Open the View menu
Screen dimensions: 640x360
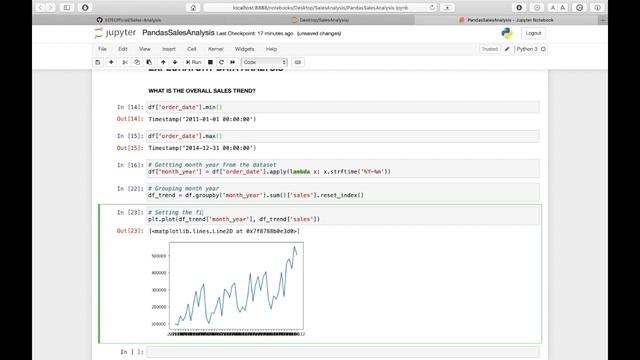point(144,49)
